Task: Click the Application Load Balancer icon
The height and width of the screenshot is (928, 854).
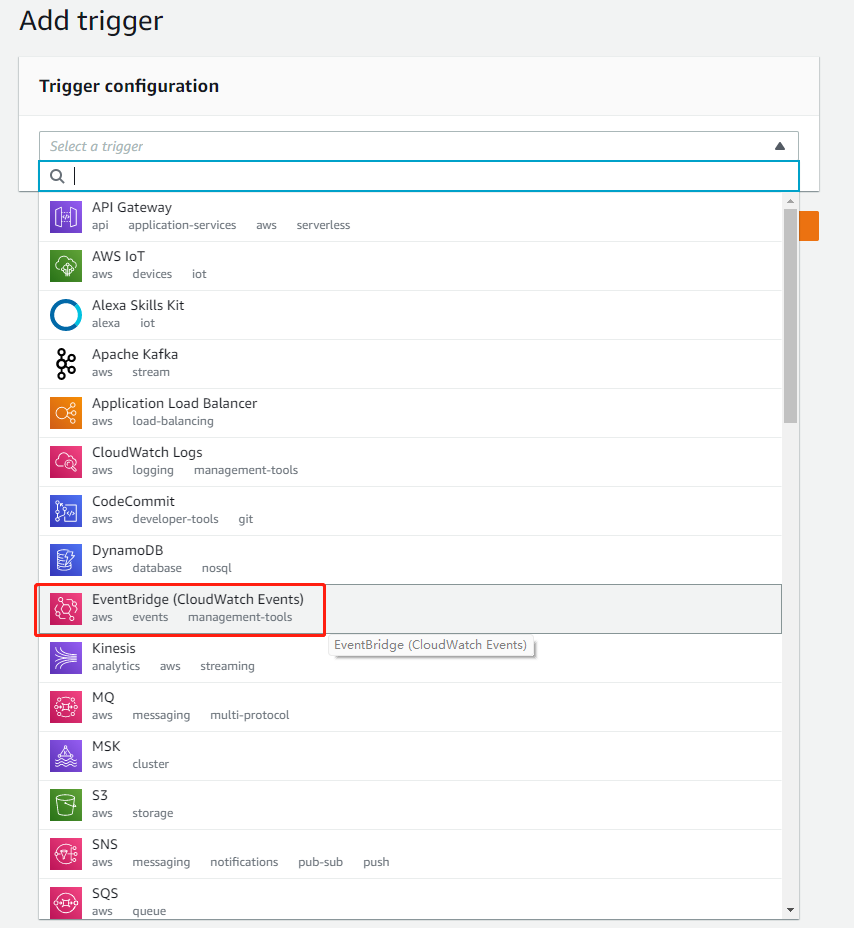Action: pyautogui.click(x=66, y=412)
